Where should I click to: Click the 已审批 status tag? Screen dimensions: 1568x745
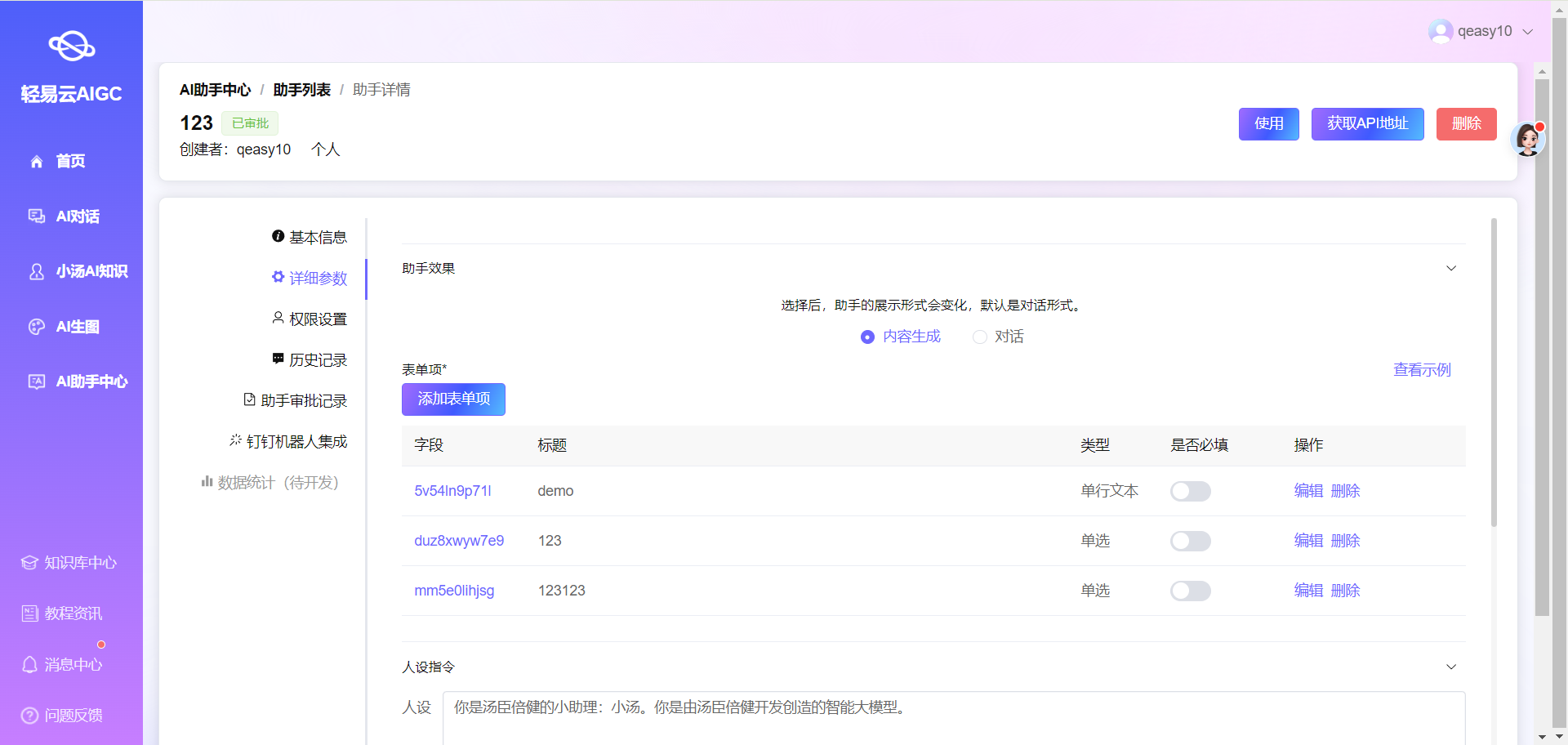coord(250,123)
